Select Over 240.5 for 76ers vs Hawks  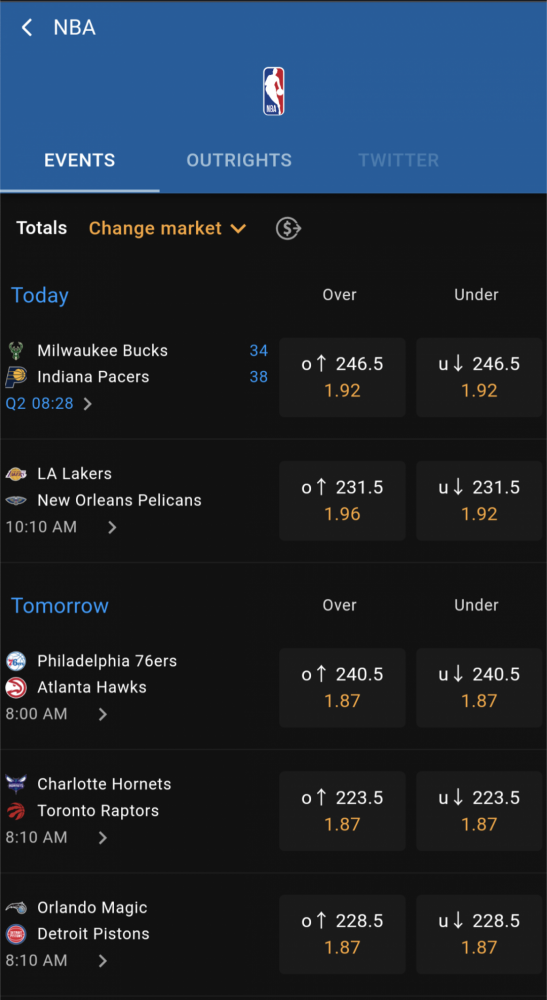coord(342,688)
